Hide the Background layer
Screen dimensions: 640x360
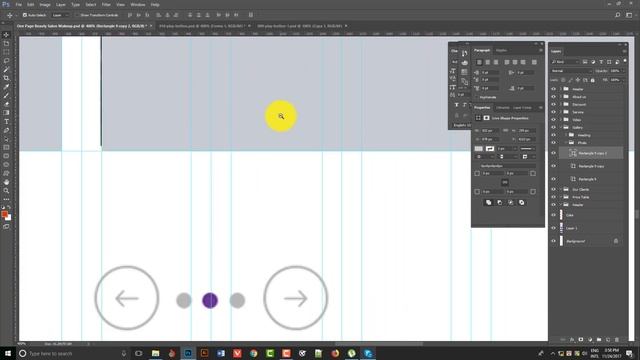pos(553,241)
